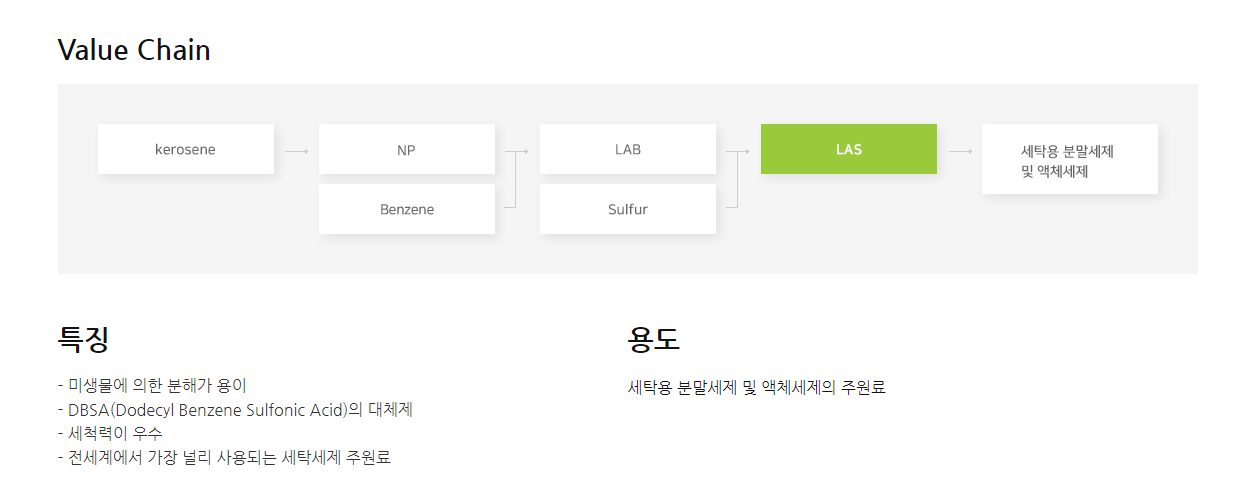
Task: Click arrow after the LAS box
Action: click(961, 151)
